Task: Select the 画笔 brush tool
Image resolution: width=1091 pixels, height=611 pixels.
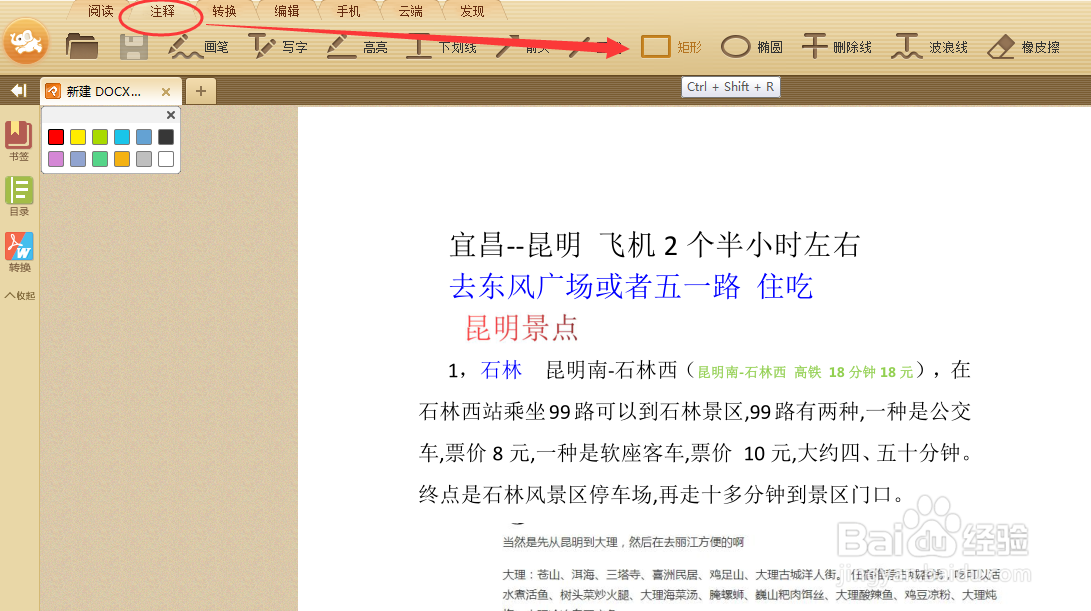Action: click(x=198, y=47)
